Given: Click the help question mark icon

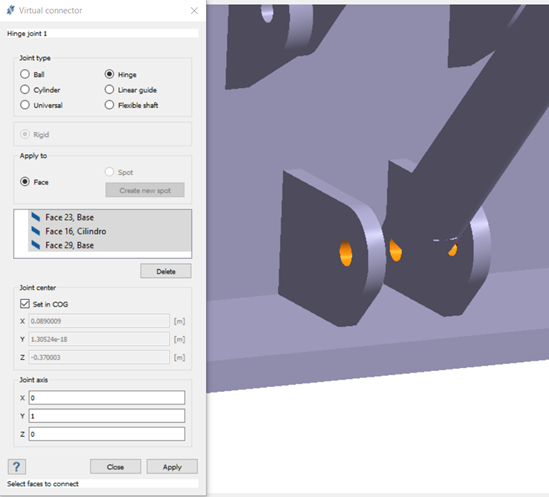Looking at the screenshot, I should 16,467.
